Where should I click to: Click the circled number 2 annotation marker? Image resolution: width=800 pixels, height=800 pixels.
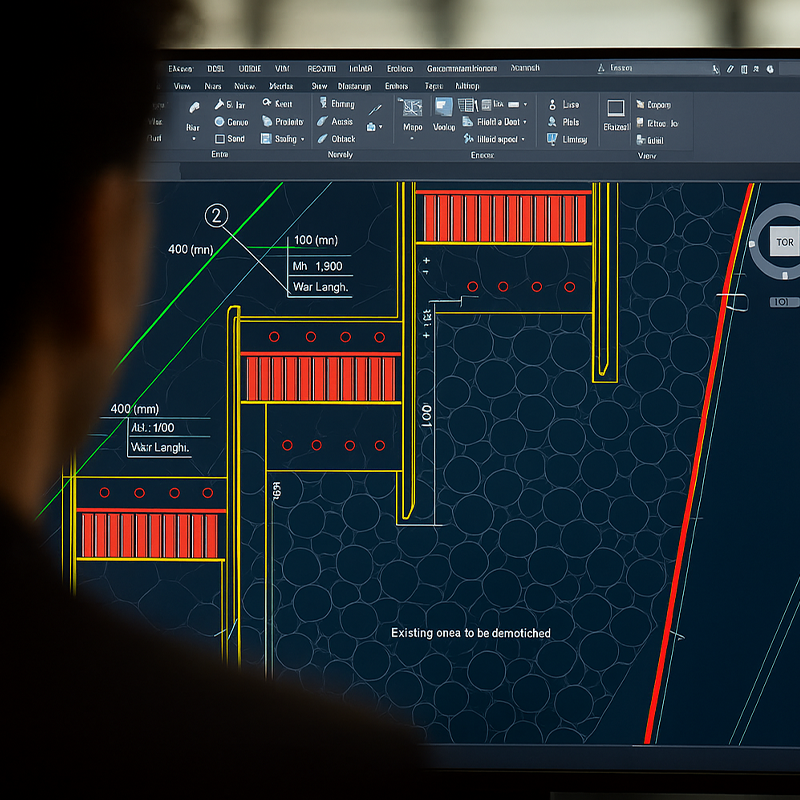[216, 215]
